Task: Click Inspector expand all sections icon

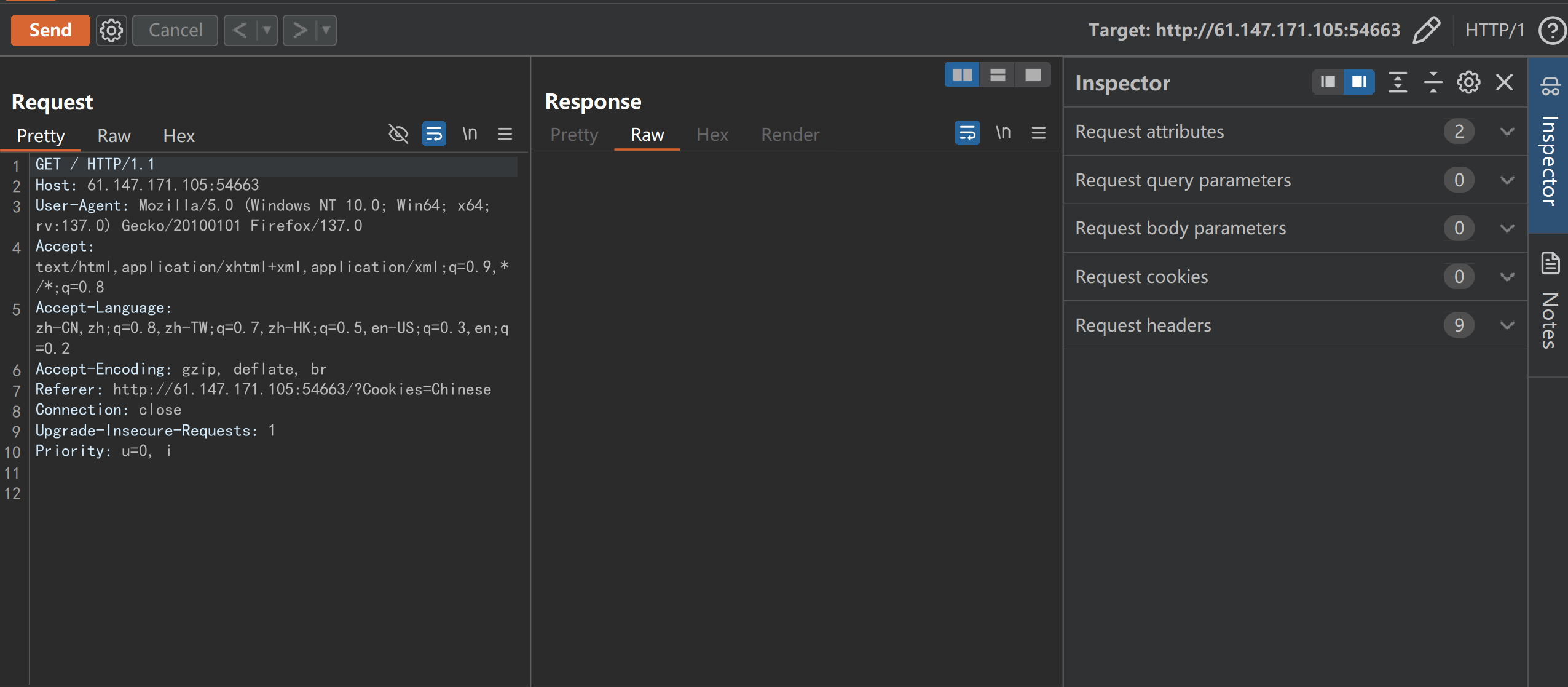Action: 1398,82
